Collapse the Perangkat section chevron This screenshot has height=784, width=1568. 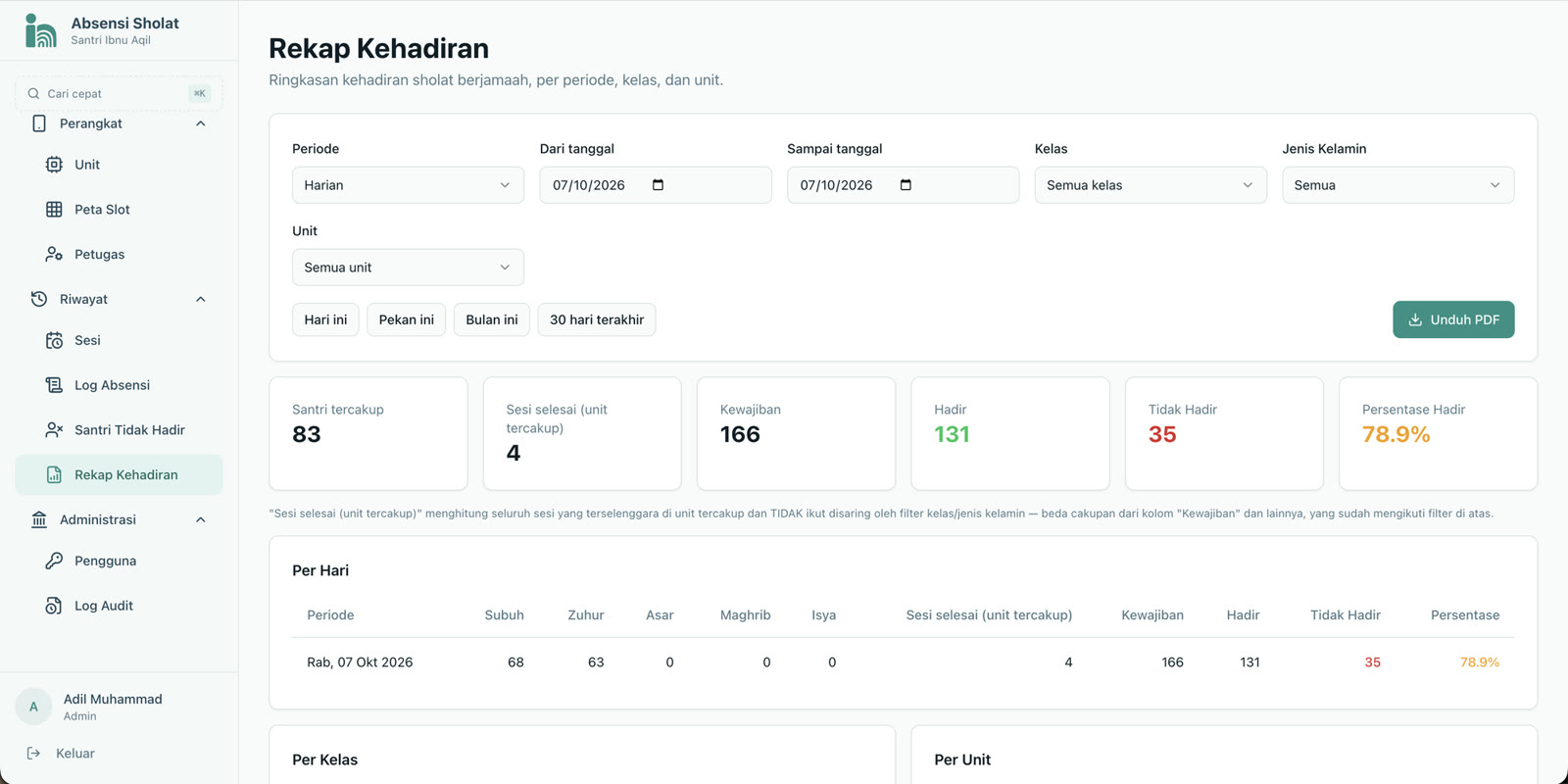pyautogui.click(x=201, y=123)
